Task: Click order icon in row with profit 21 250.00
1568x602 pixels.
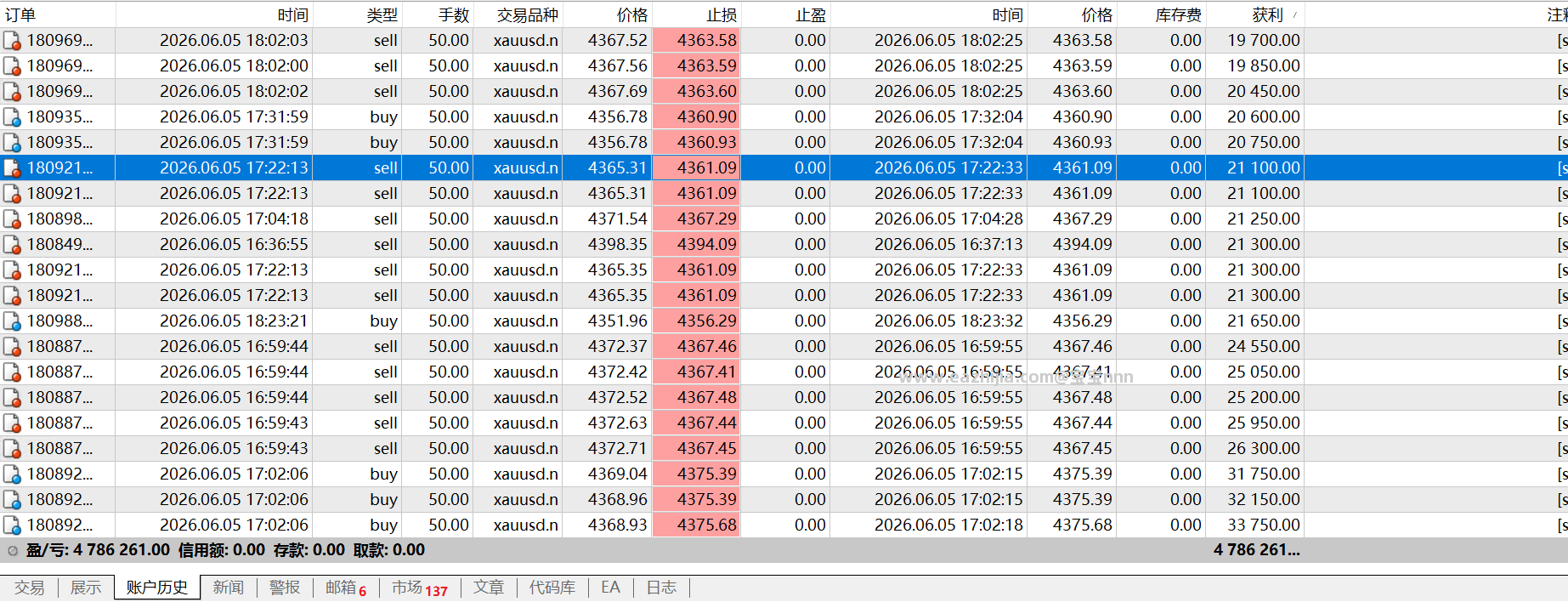Action: point(12,219)
